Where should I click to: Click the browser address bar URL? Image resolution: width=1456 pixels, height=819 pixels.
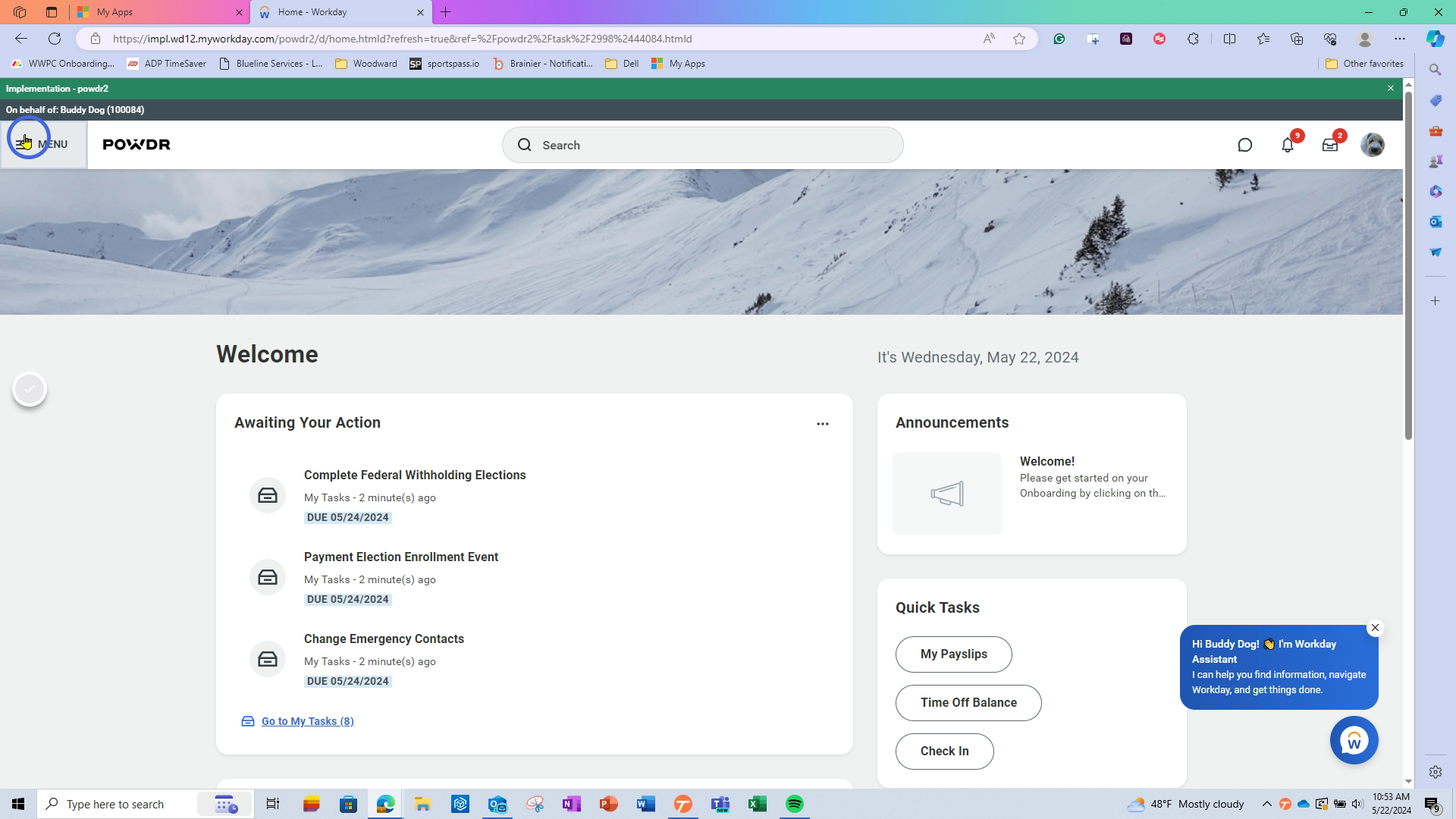tap(402, 39)
